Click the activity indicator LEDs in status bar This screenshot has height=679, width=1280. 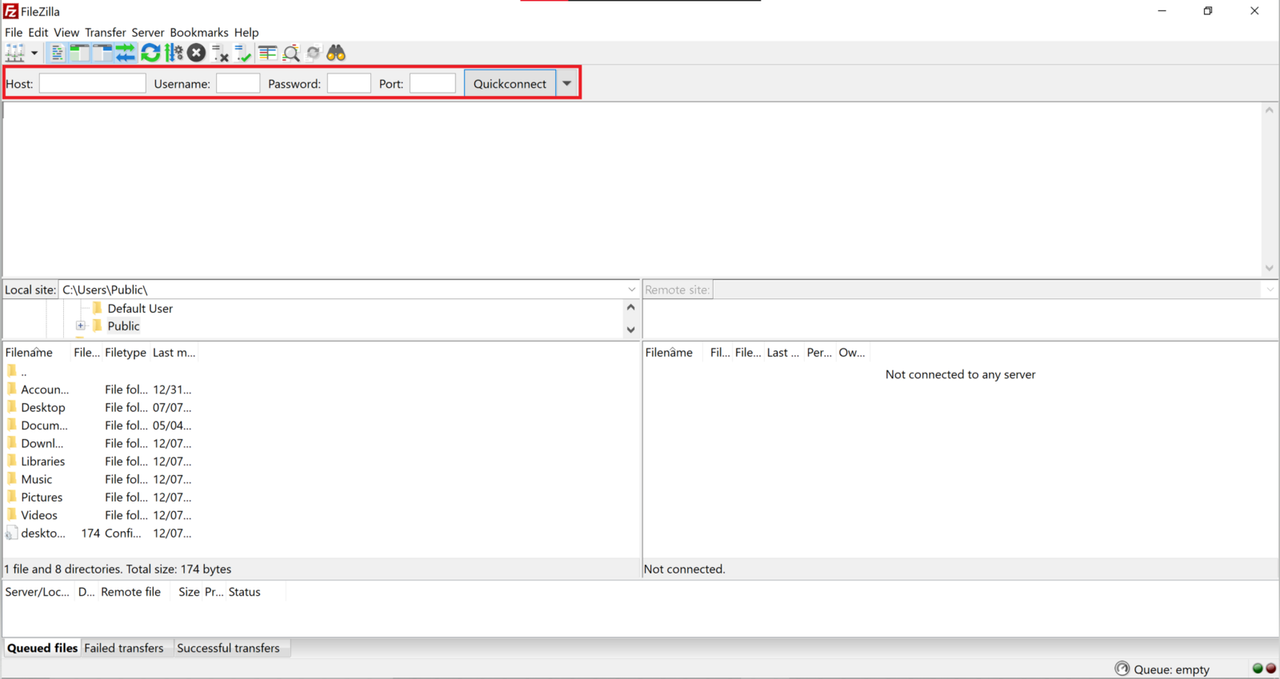click(x=1264, y=669)
